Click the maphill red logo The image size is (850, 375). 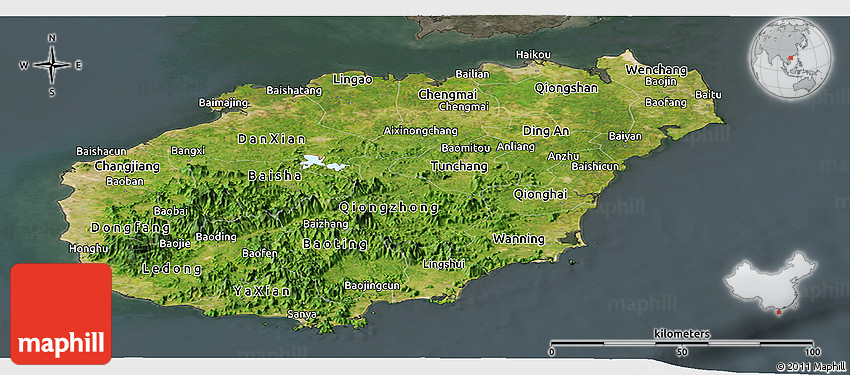(61, 314)
